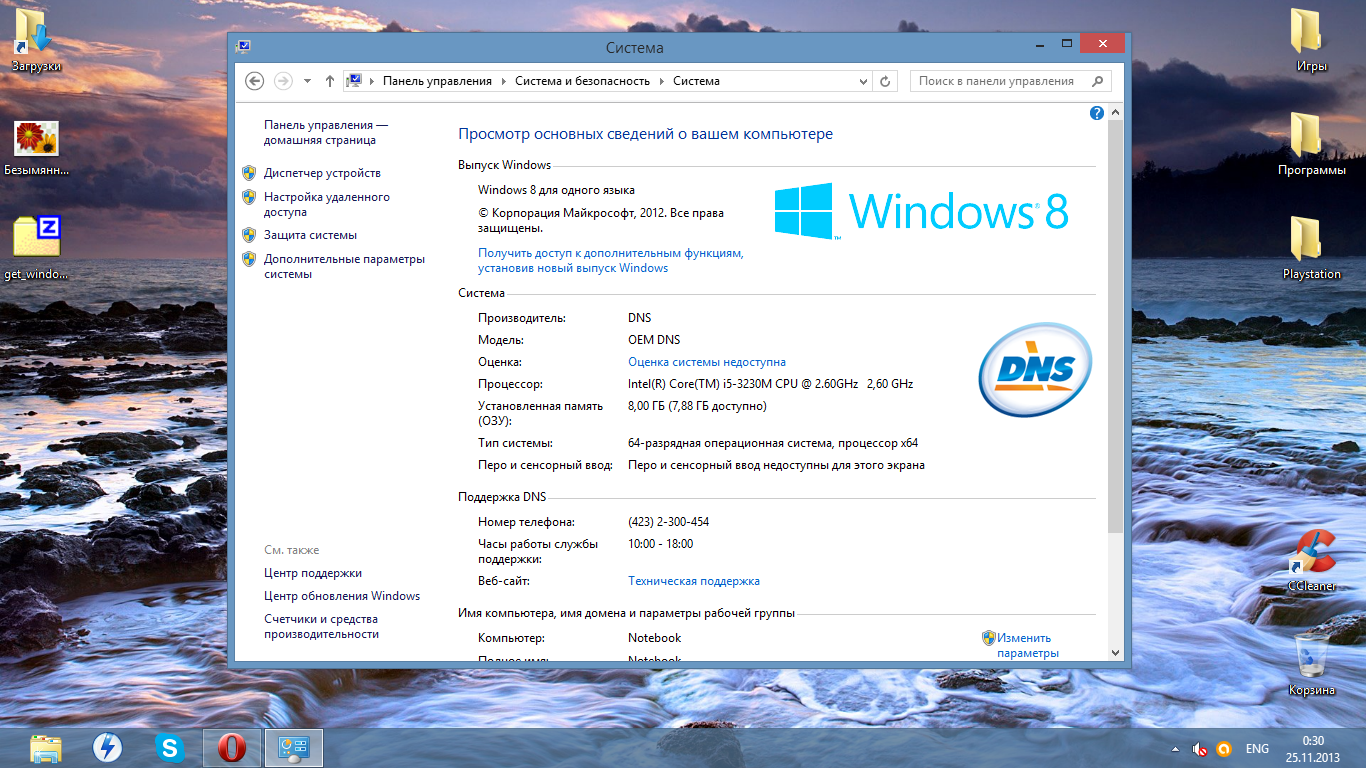Select the 'Программы' desktop folder
Viewport: 1366px width, 768px height.
coord(1311,144)
